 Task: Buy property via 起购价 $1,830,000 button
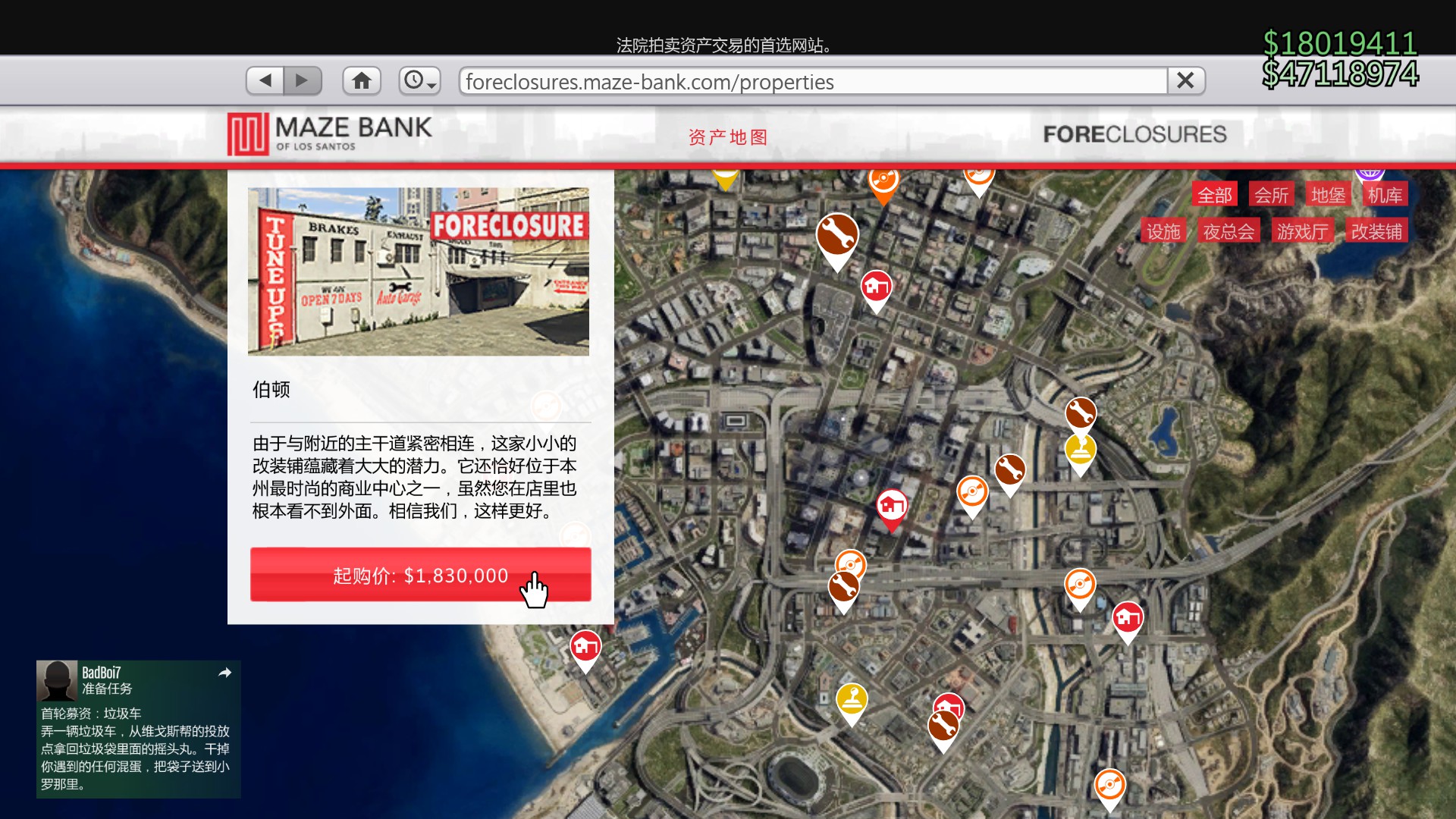[421, 575]
